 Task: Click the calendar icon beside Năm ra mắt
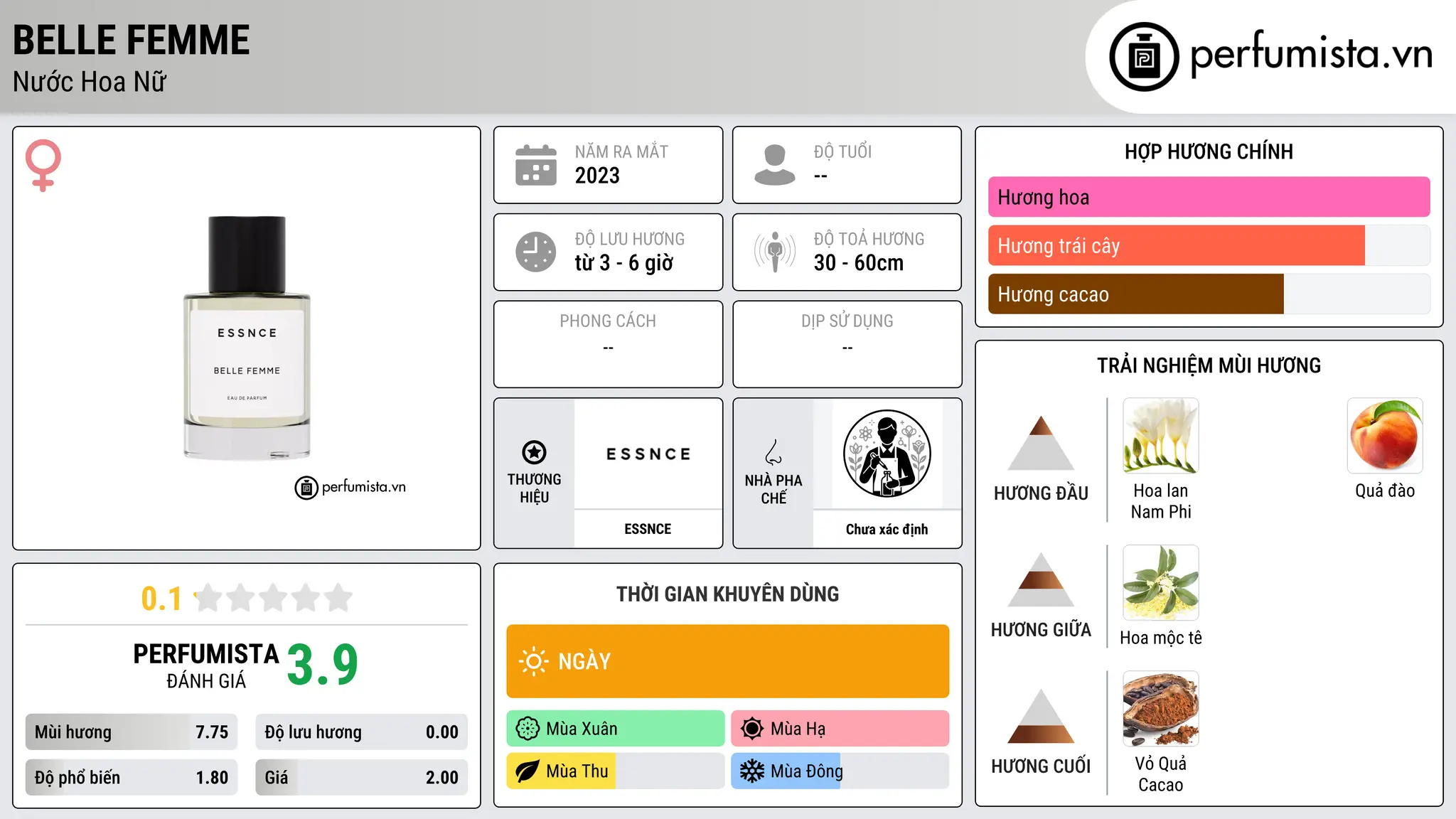tap(536, 165)
